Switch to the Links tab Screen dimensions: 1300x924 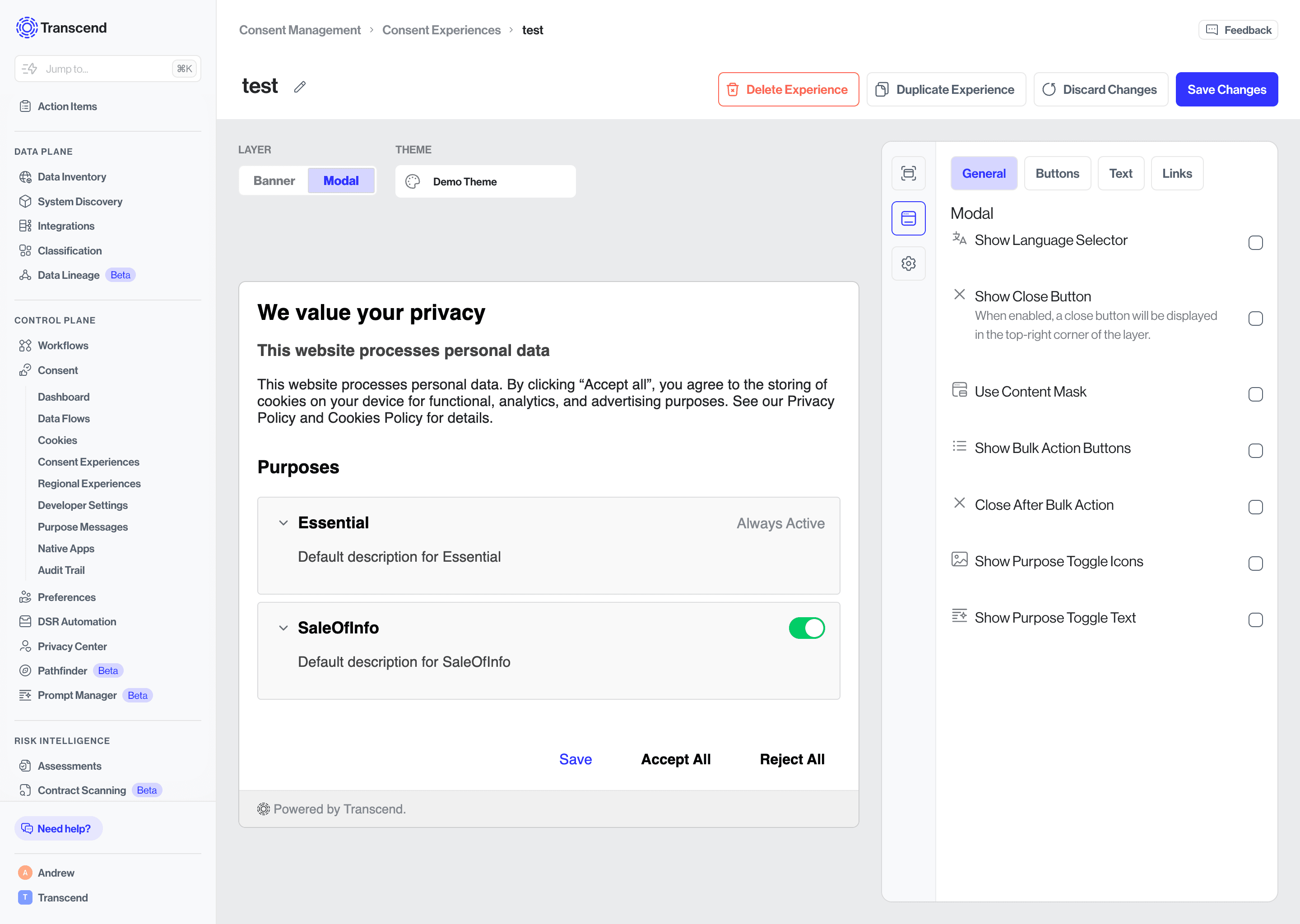1176,174
